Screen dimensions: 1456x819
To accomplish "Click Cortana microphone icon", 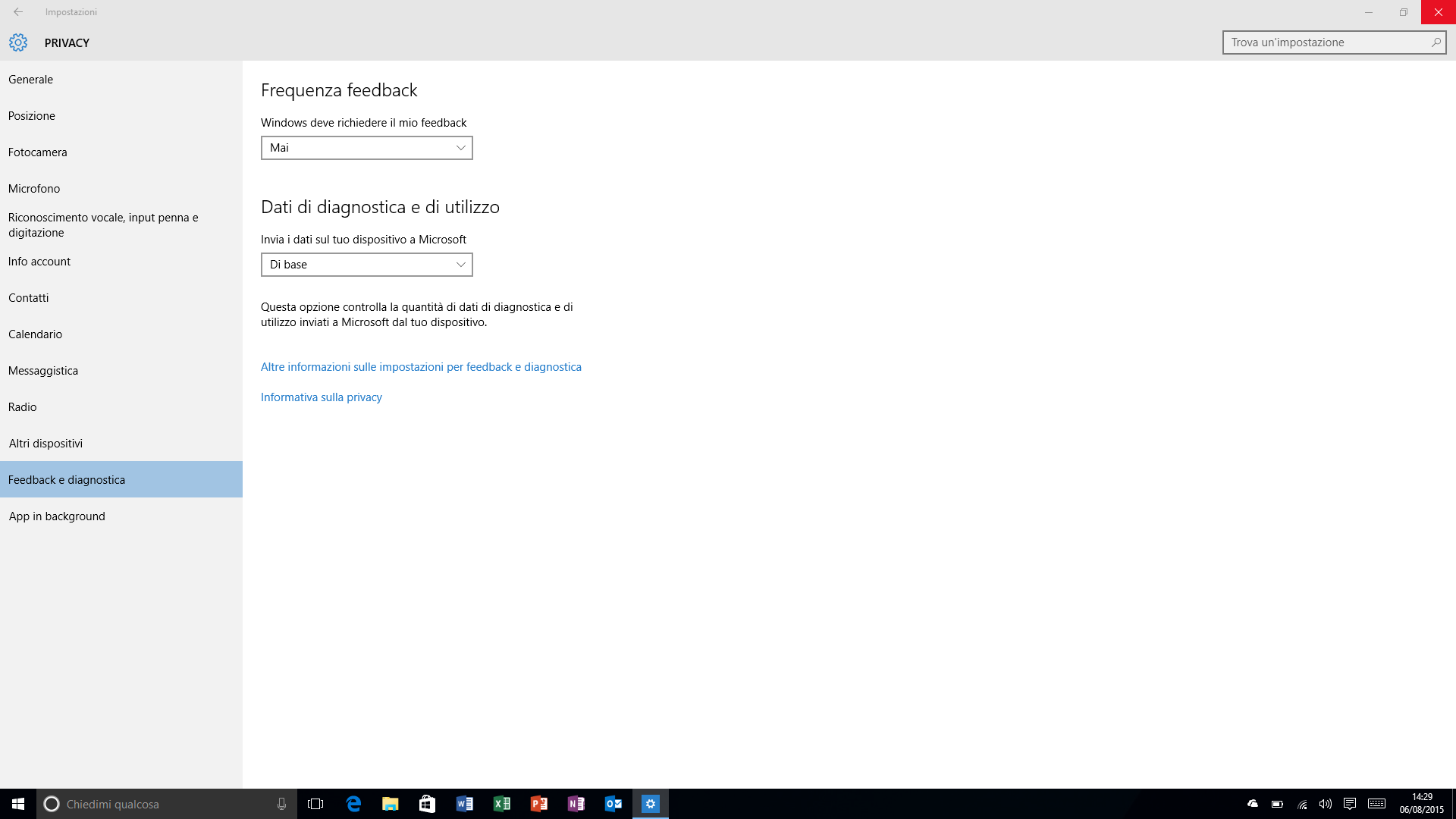I will [281, 804].
